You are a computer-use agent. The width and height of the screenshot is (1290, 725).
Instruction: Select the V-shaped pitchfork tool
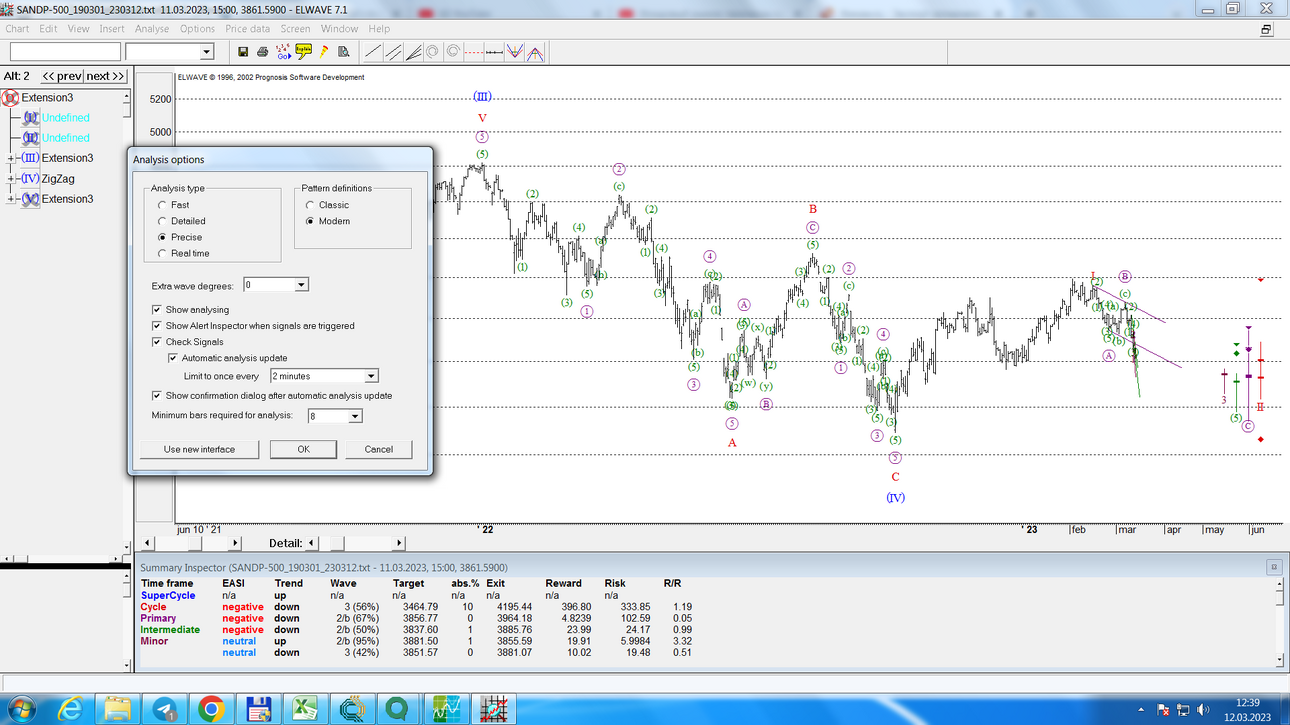coord(514,52)
